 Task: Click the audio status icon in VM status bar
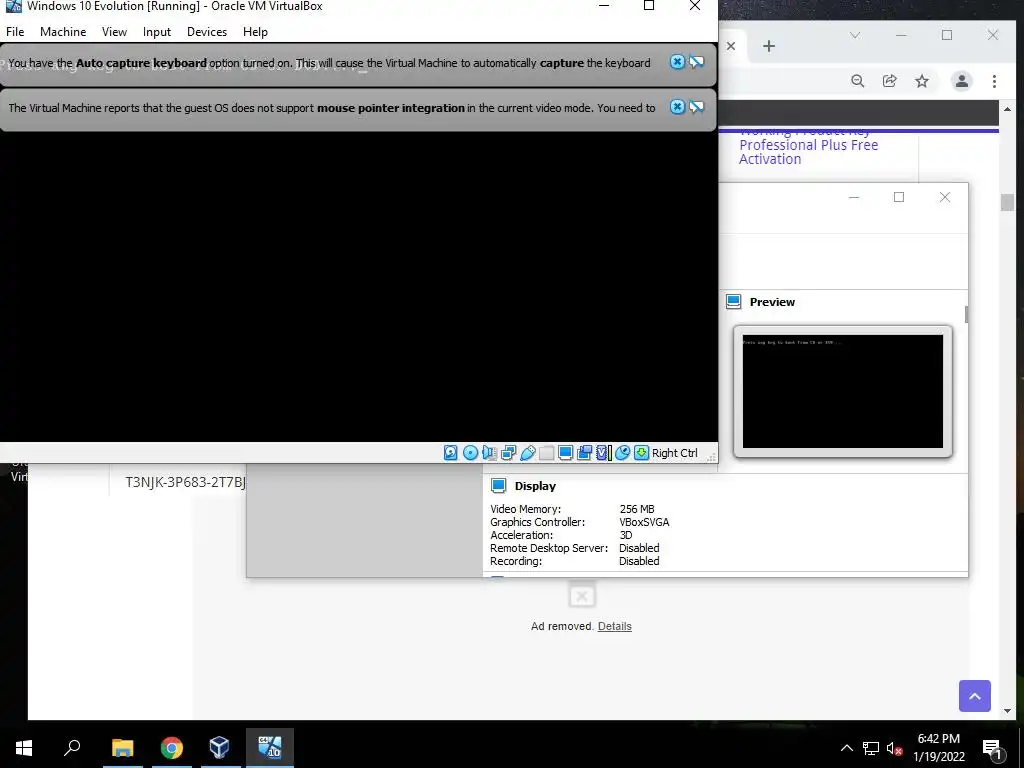tap(489, 453)
